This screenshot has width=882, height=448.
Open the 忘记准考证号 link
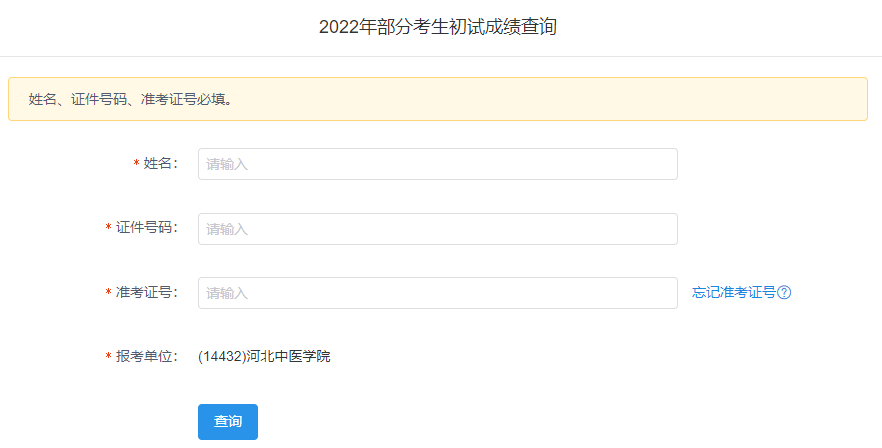click(x=733, y=293)
